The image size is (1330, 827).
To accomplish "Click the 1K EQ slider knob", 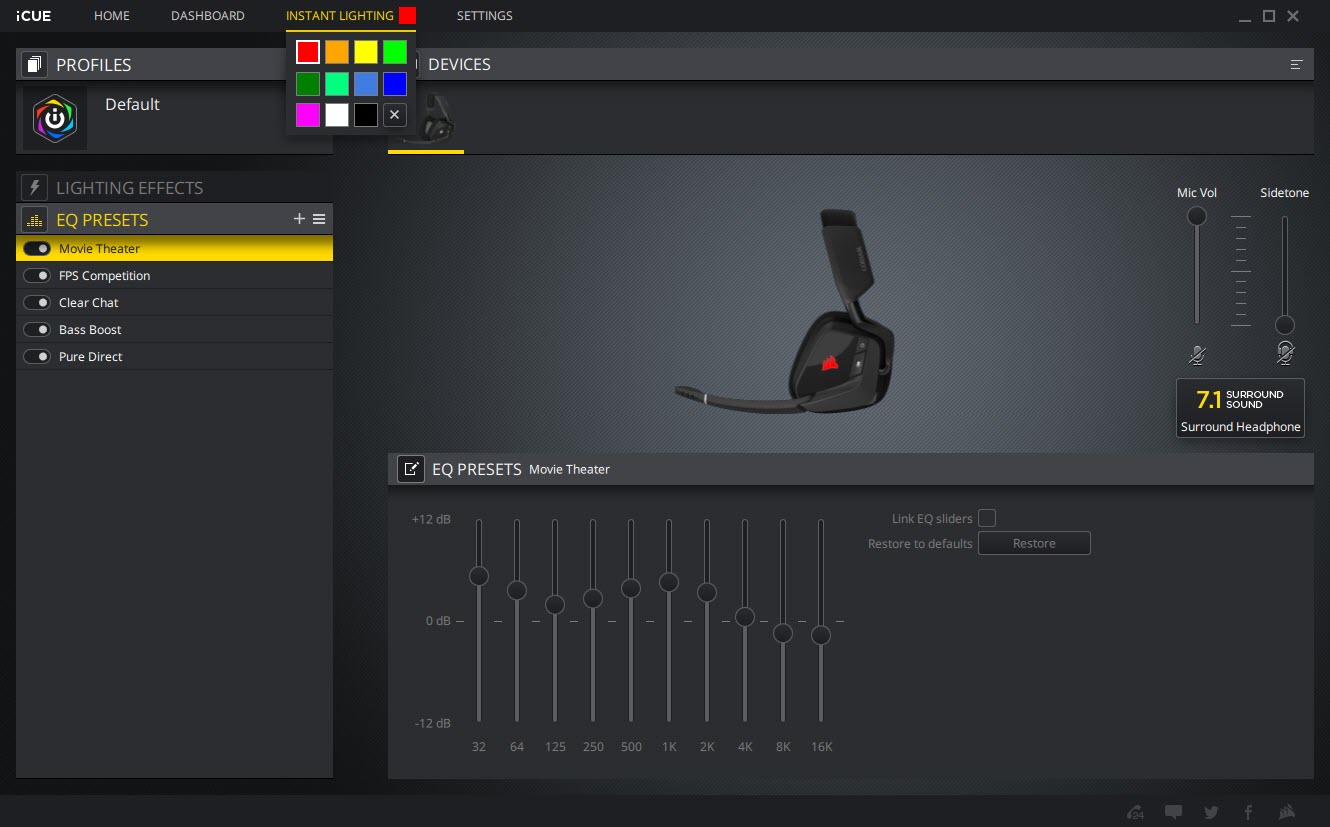I will click(669, 582).
